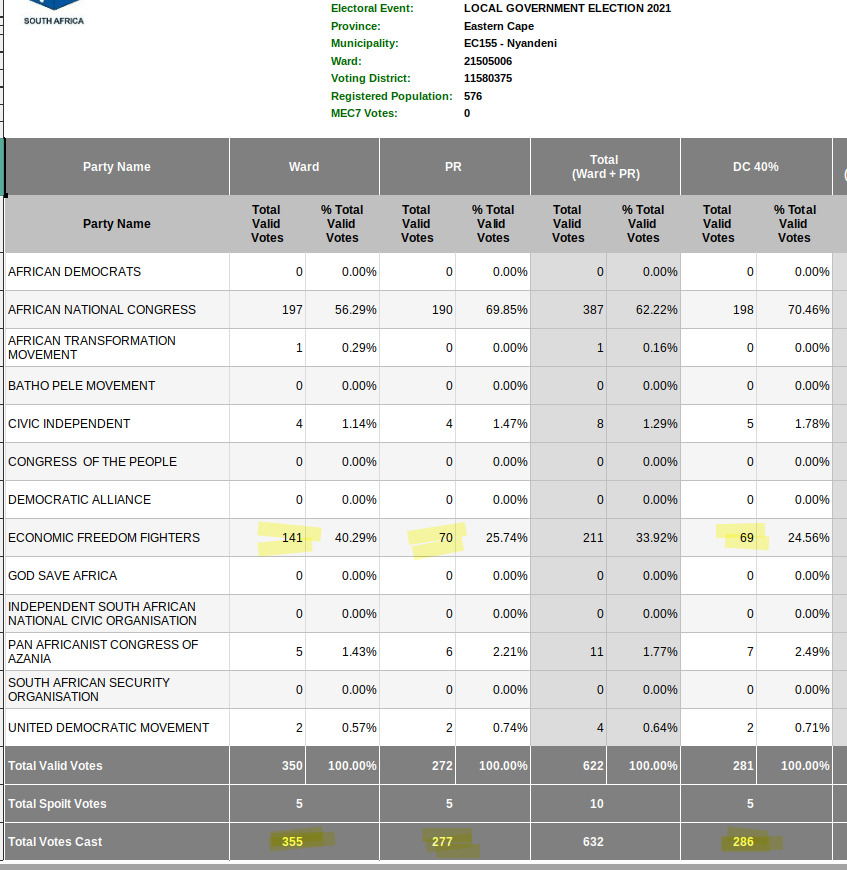
Task: Select EFF PR percentage 25.74%
Action: tap(506, 538)
